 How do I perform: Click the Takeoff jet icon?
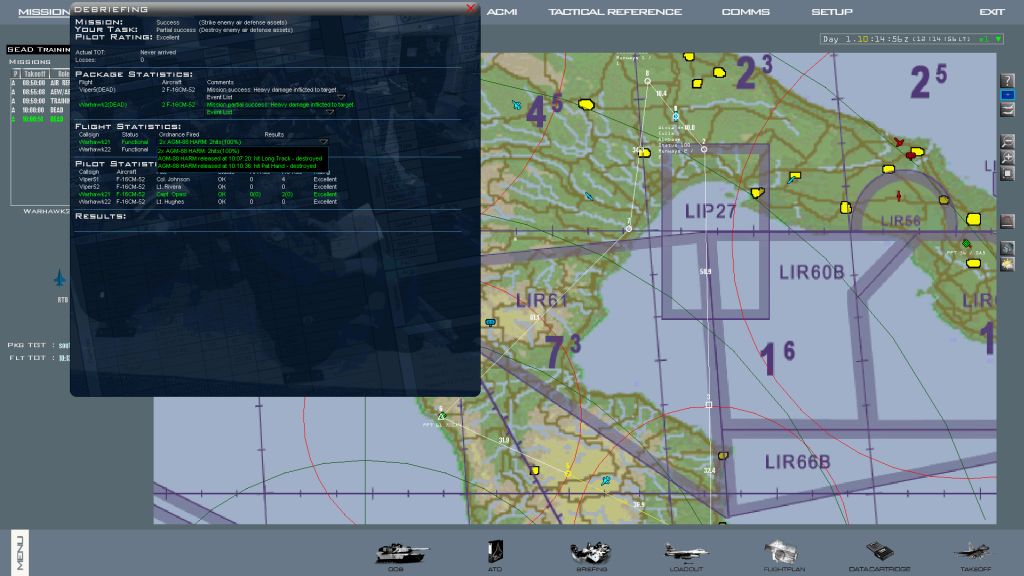(x=974, y=552)
